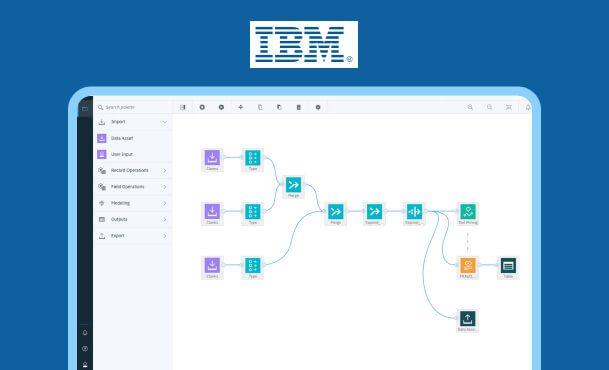
Task: Select the topmost Claims import node
Action: click(x=212, y=160)
